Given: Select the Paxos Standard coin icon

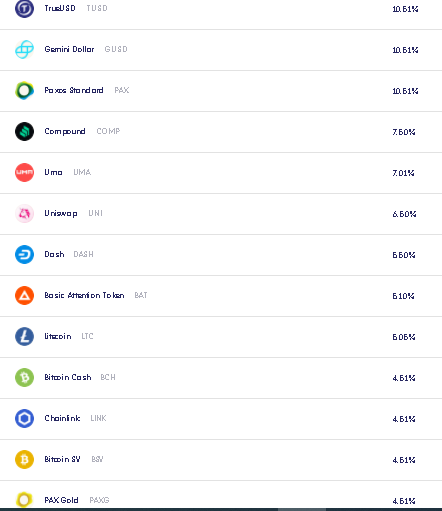Looking at the screenshot, I should (24, 90).
